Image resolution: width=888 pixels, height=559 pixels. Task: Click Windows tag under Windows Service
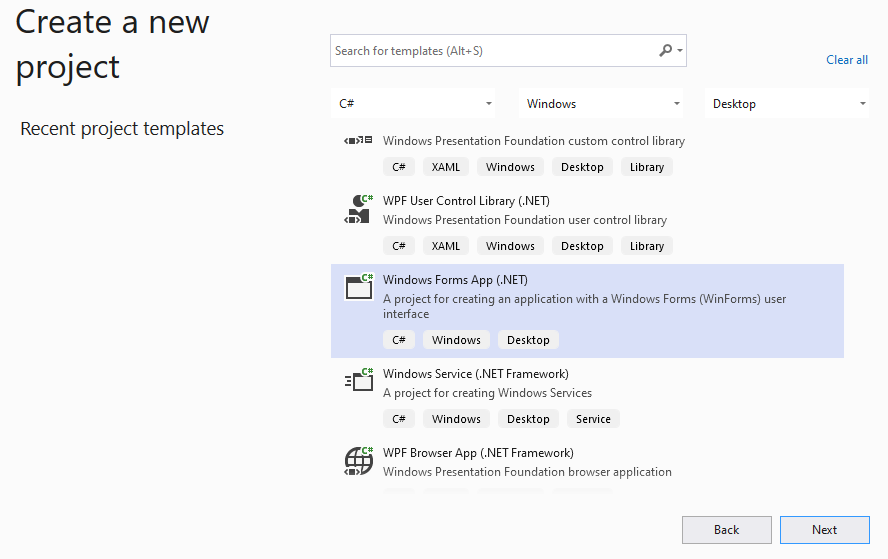pyautogui.click(x=456, y=419)
